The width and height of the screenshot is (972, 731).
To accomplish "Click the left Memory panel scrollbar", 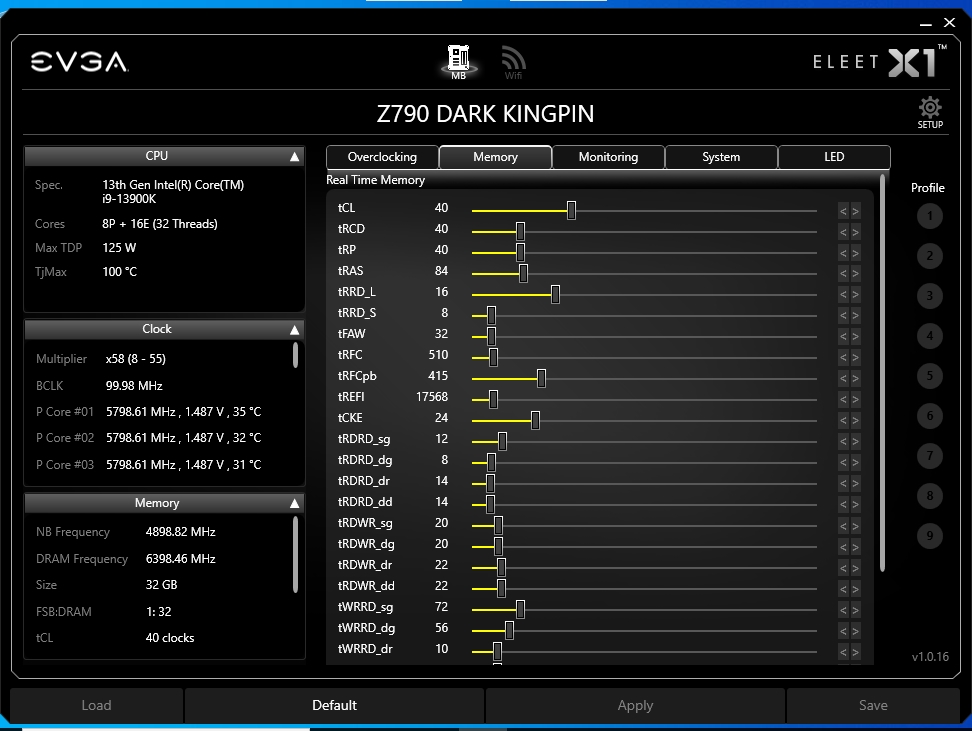I will (x=295, y=555).
